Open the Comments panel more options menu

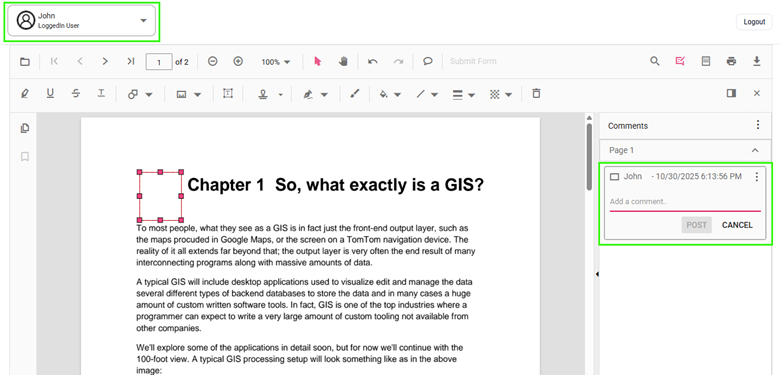(x=758, y=125)
